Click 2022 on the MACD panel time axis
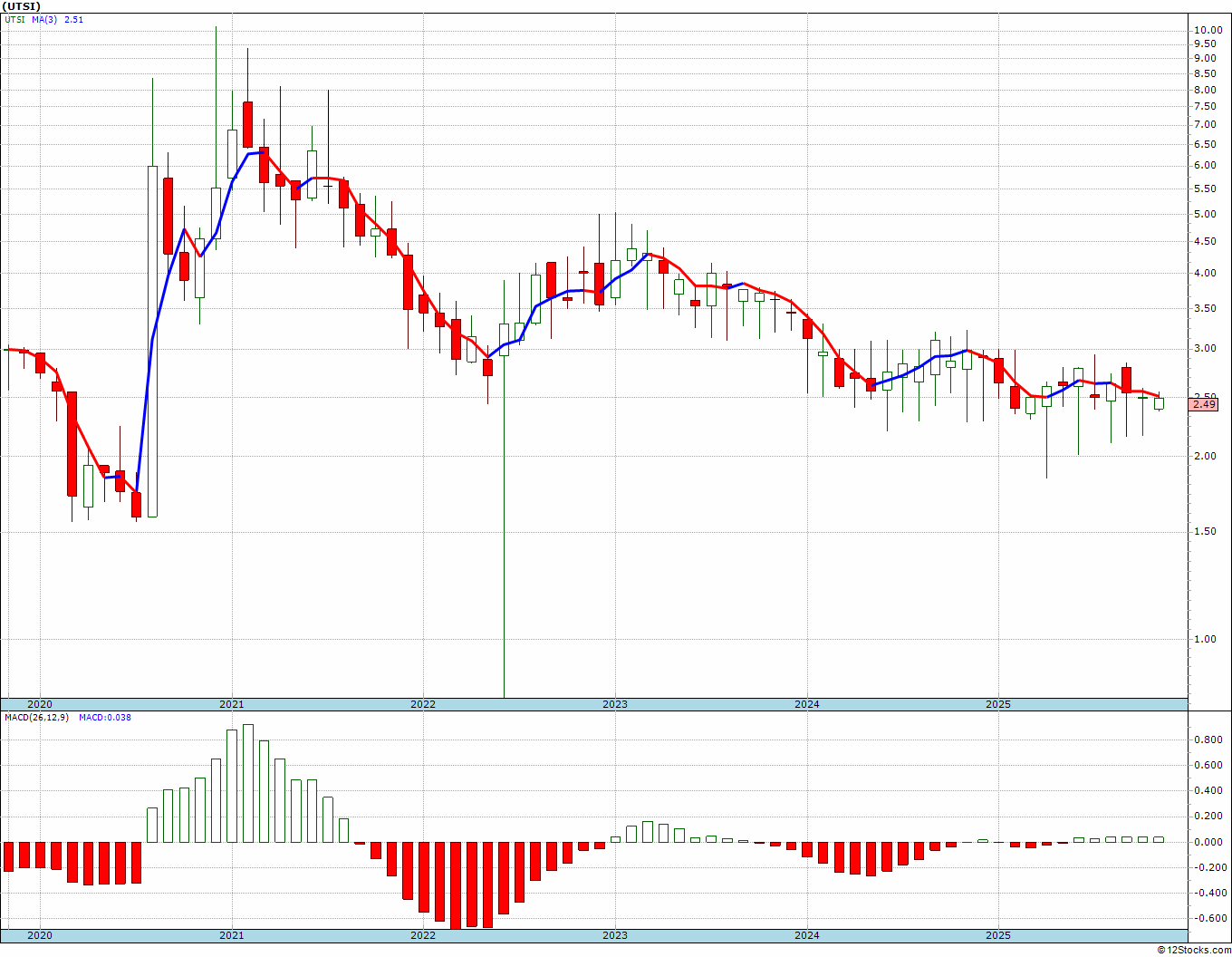Image resolution: width=1232 pixels, height=957 pixels. [423, 935]
